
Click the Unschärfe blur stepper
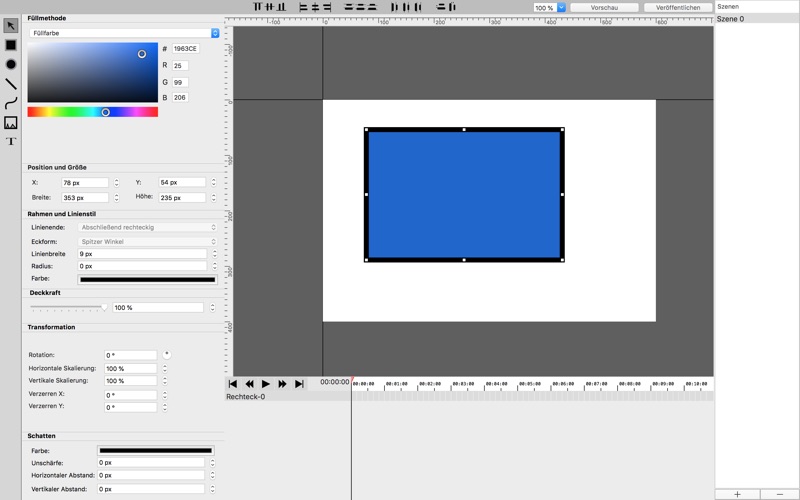(212, 463)
